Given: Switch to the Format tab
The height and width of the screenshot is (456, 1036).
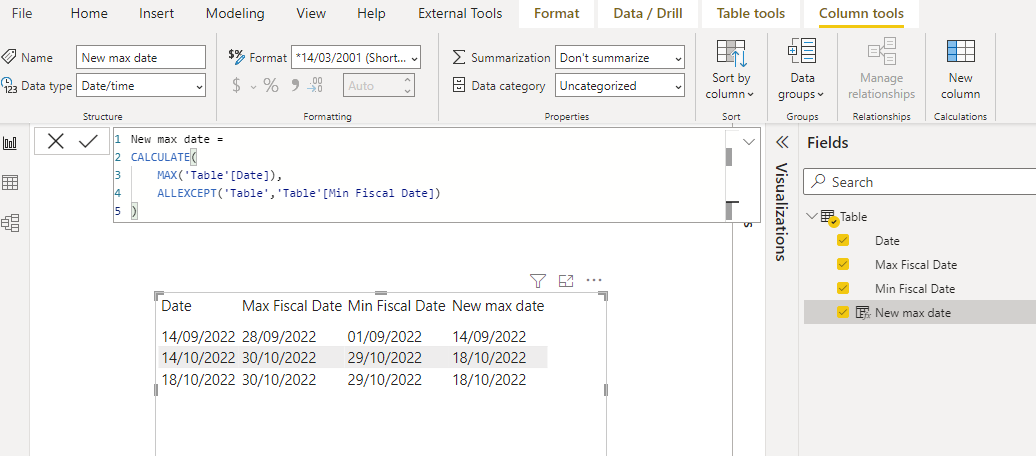Looking at the screenshot, I should (556, 13).
